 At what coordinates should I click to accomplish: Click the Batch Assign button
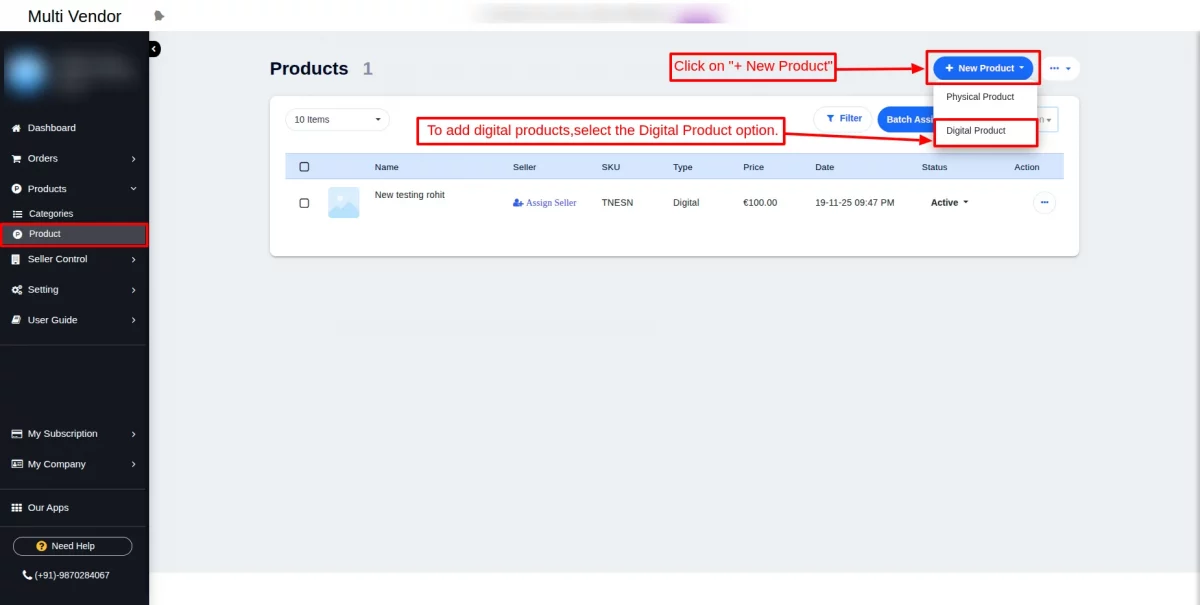[x=905, y=119]
